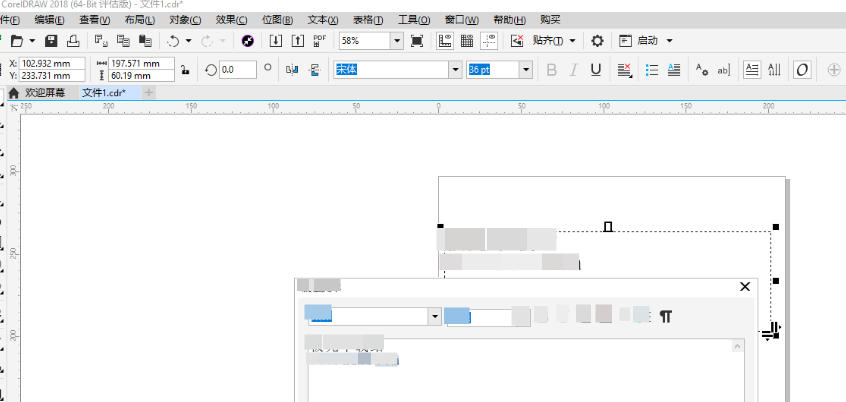Screen dimensions: 846x402
Task: Click the Export icon
Action: click(x=297, y=41)
